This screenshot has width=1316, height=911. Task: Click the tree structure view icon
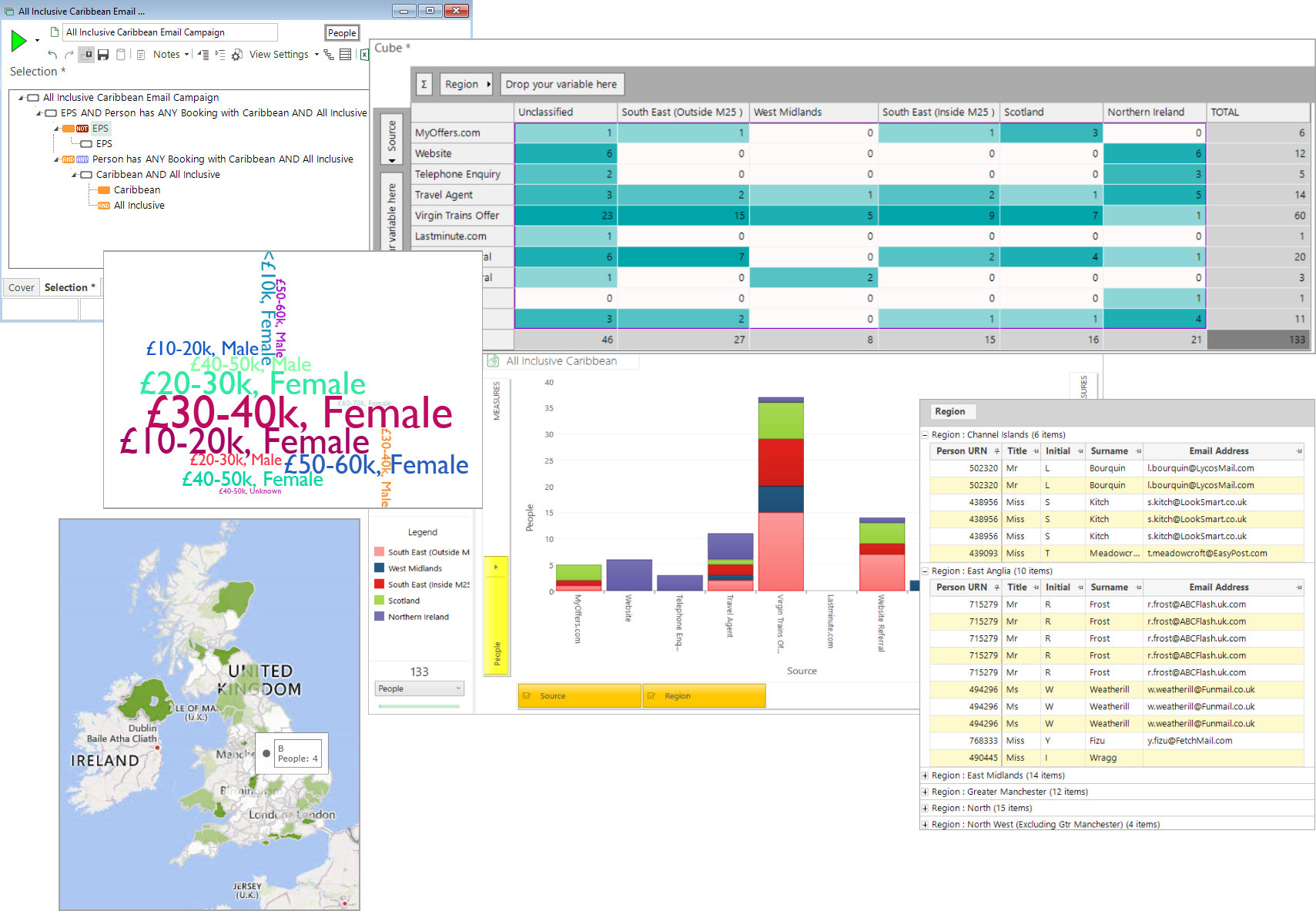point(329,55)
